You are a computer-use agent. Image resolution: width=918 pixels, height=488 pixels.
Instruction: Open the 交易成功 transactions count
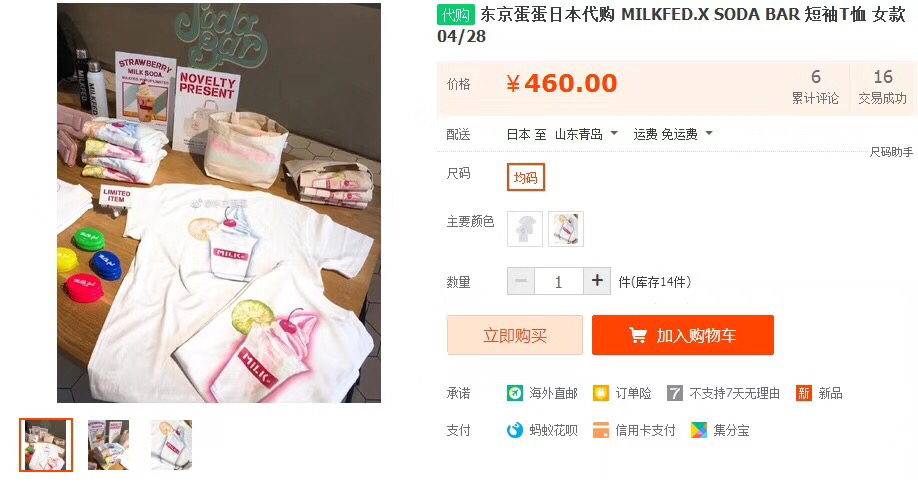882,87
